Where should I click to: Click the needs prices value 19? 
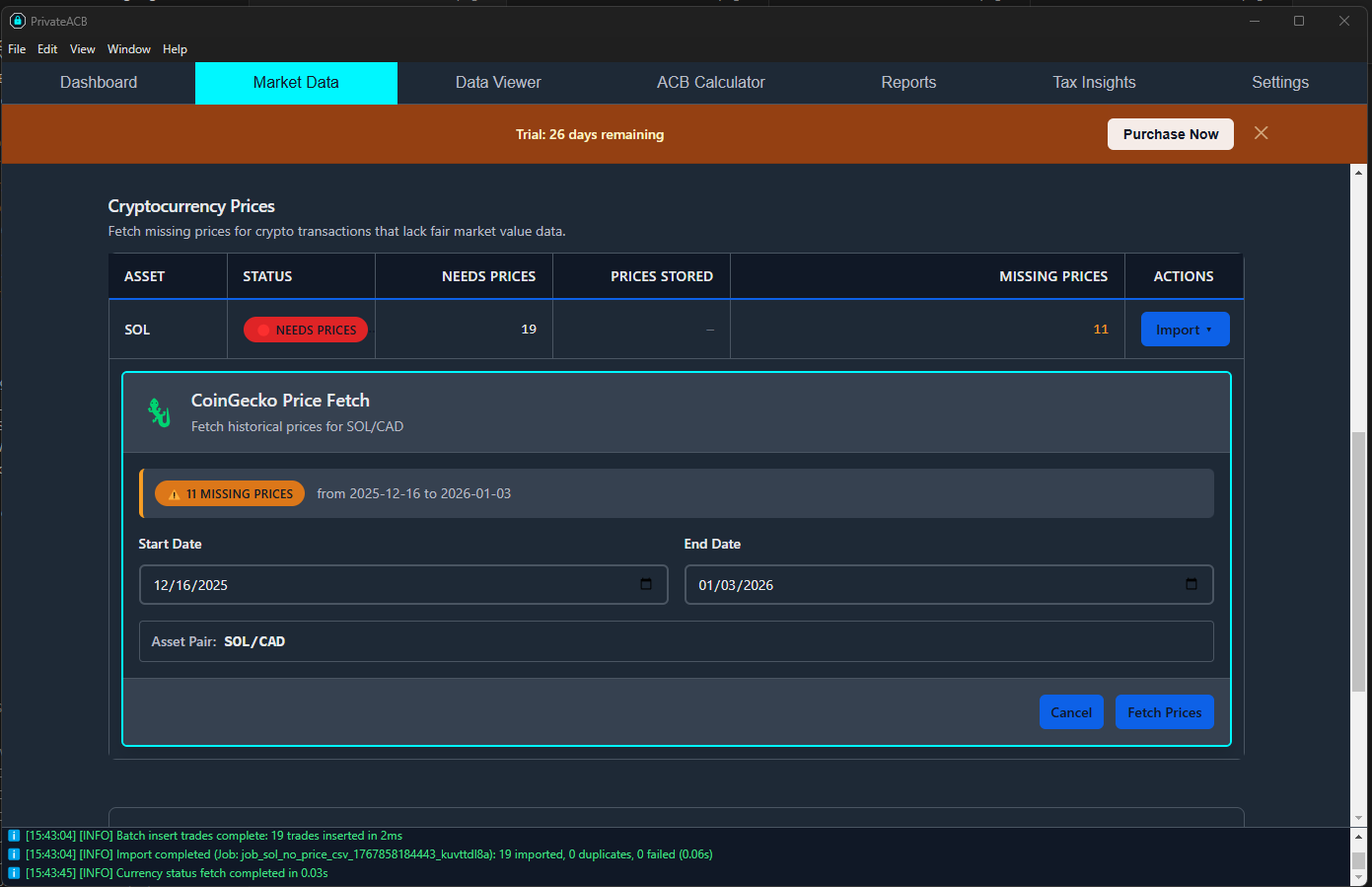pyautogui.click(x=529, y=330)
